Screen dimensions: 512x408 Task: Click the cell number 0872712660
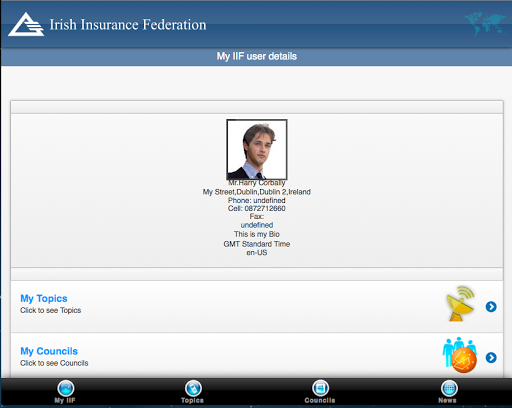[x=265, y=209]
